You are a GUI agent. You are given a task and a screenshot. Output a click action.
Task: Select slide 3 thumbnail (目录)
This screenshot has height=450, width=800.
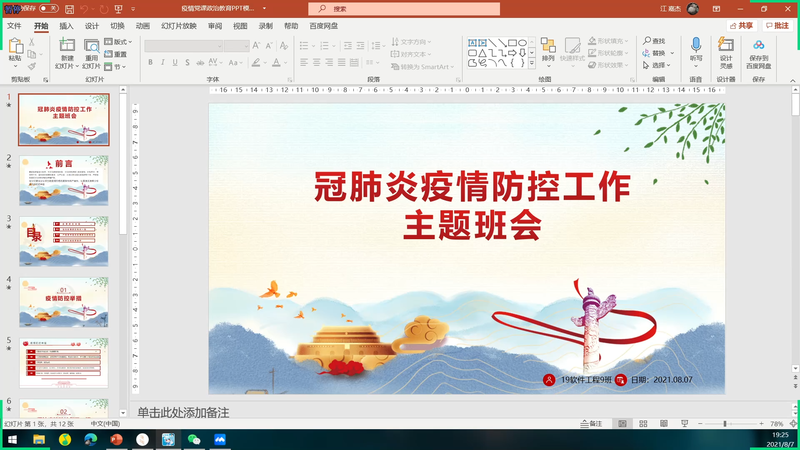(x=64, y=241)
